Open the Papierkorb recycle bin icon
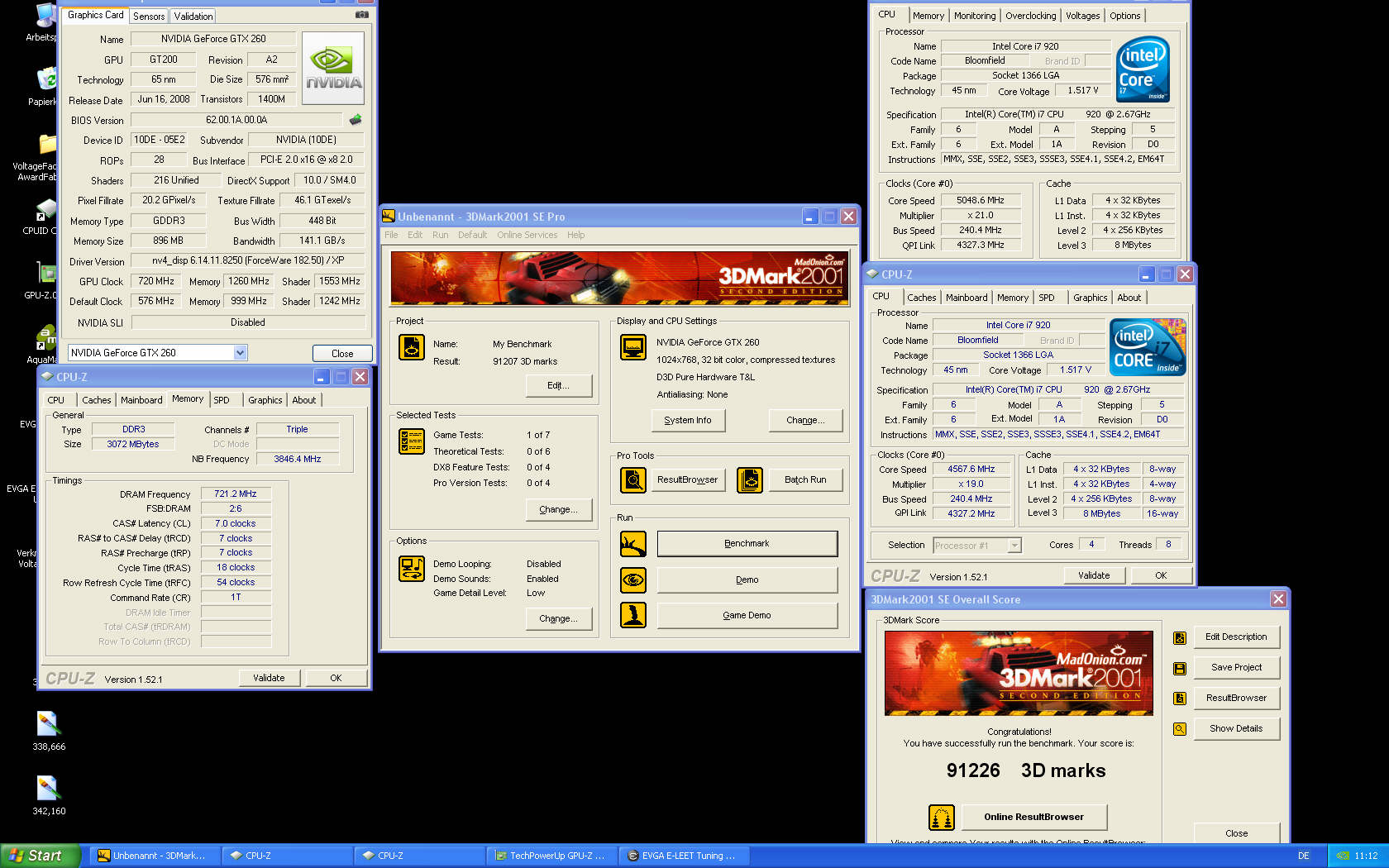1389x868 pixels. (x=47, y=80)
